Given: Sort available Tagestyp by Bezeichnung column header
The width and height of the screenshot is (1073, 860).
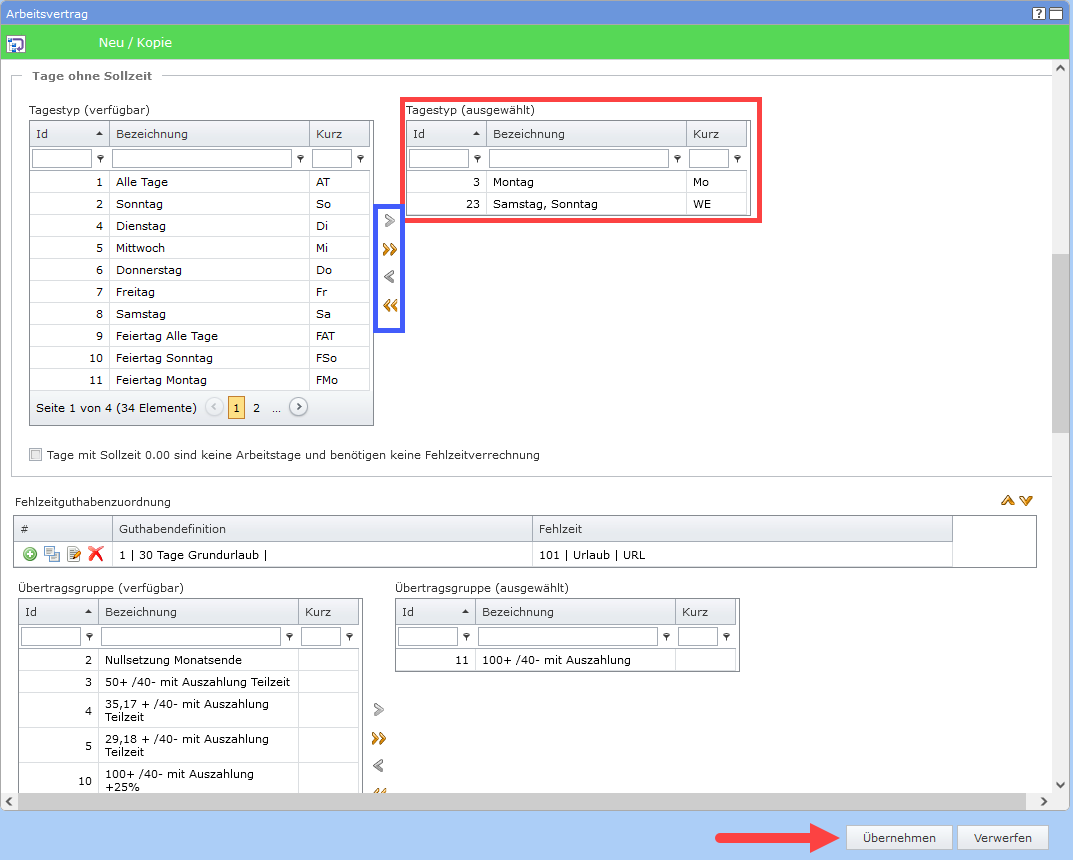Looking at the screenshot, I should pos(210,134).
